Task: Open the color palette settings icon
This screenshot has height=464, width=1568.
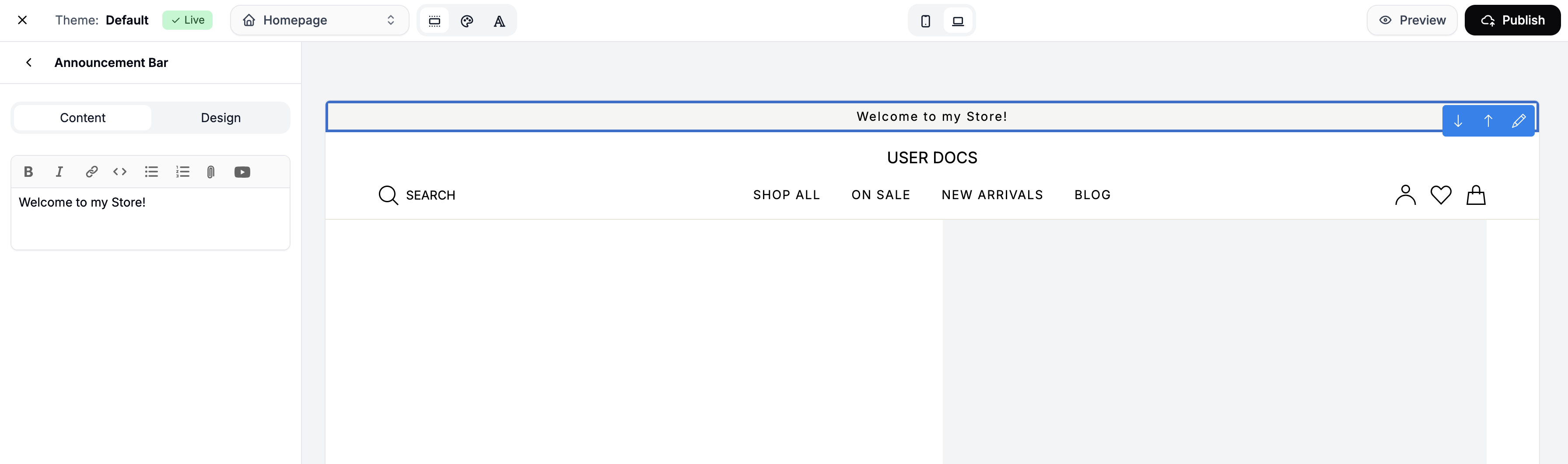Action: (x=467, y=21)
